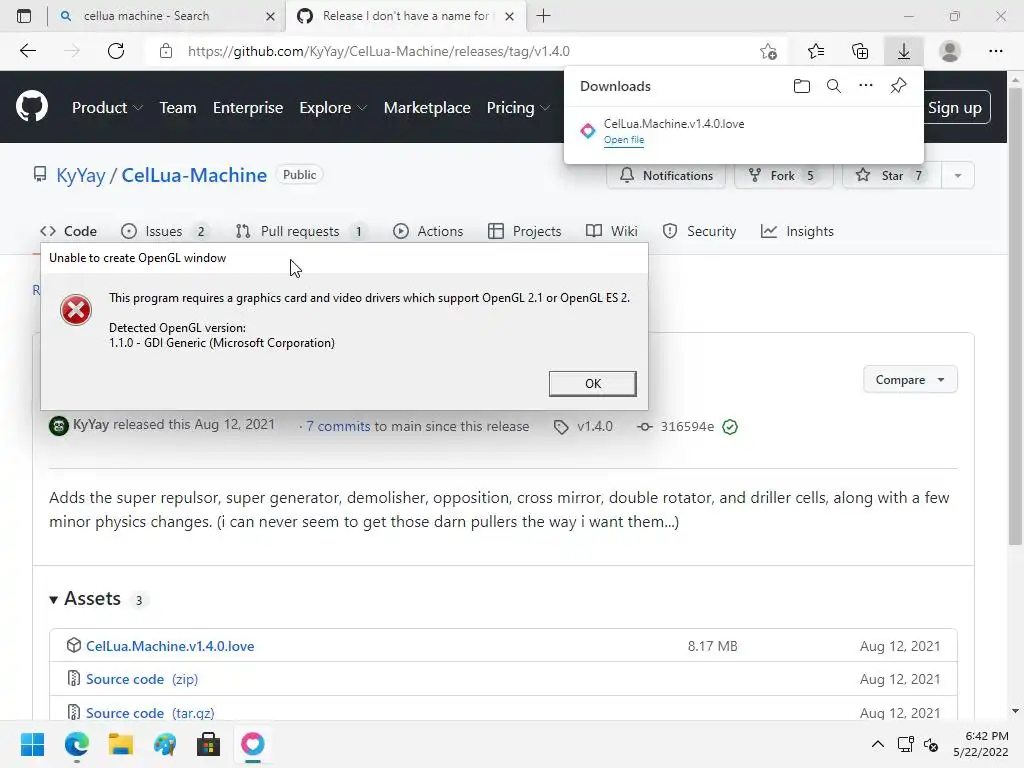Open the 7 commits link
The width and height of the screenshot is (1024, 768).
[x=338, y=426]
